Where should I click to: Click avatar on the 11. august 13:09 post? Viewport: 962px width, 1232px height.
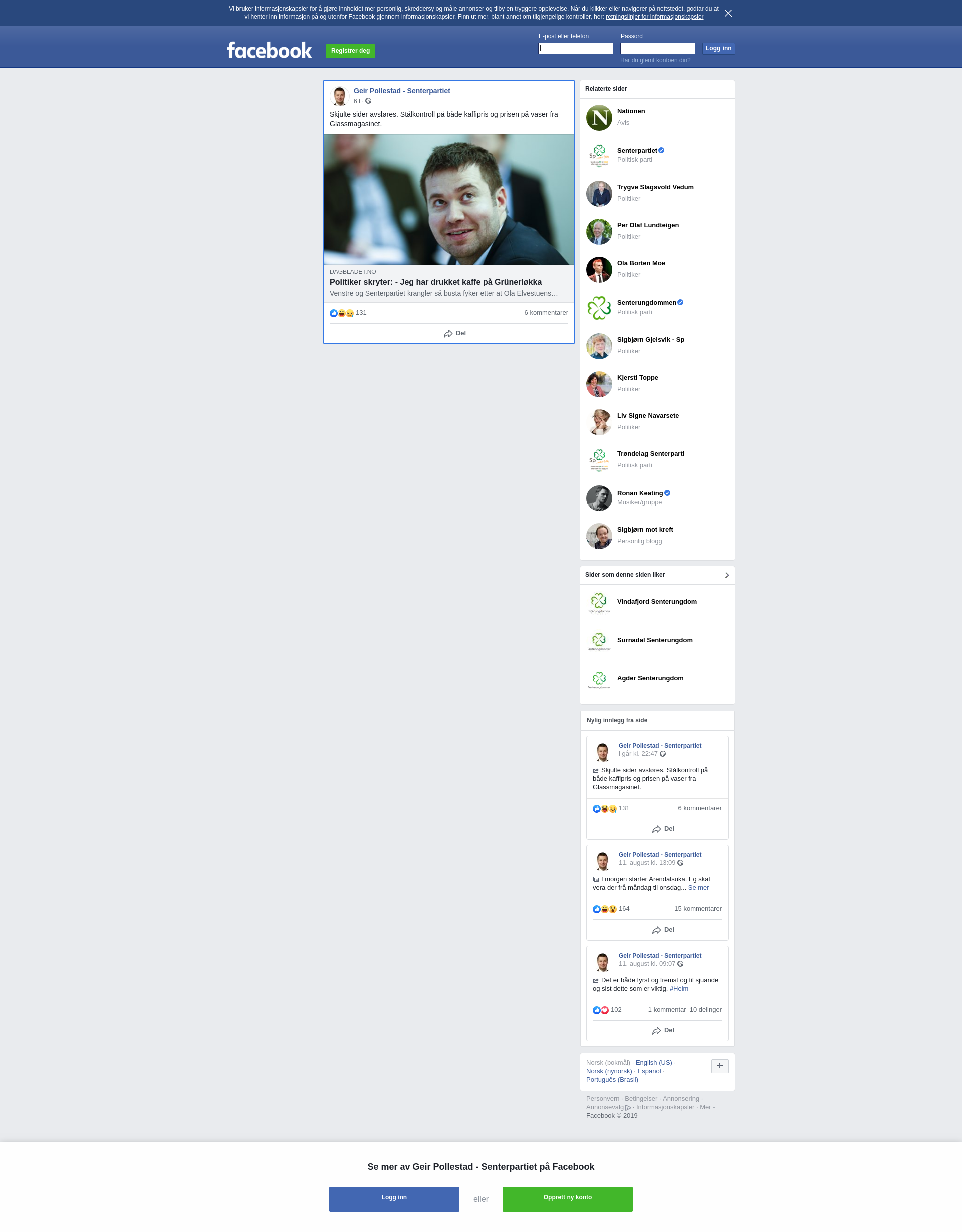coord(602,861)
